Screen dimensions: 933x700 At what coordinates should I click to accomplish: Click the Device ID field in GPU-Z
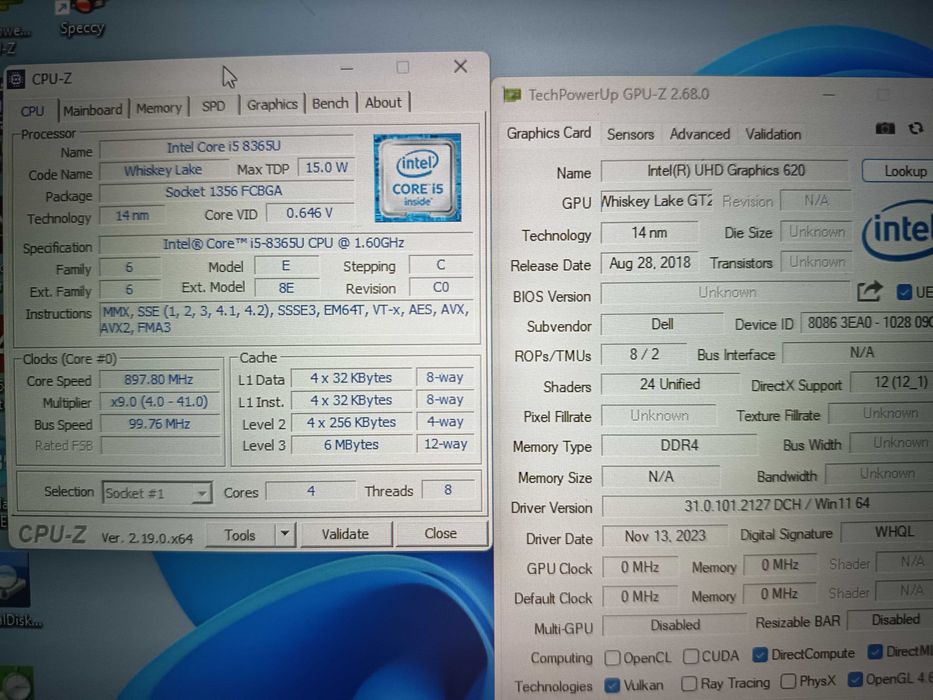pyautogui.click(x=867, y=323)
